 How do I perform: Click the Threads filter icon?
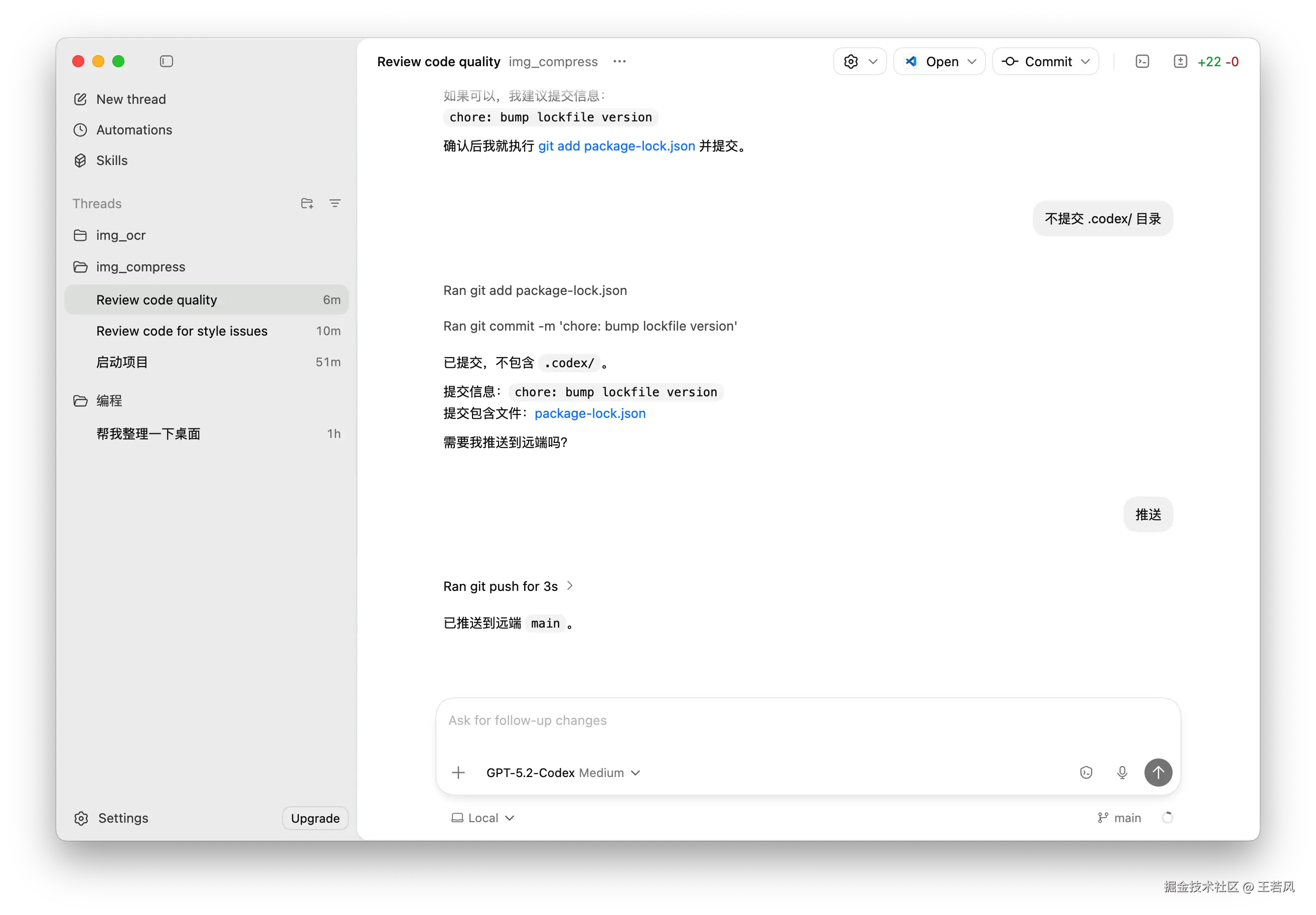[x=335, y=204]
